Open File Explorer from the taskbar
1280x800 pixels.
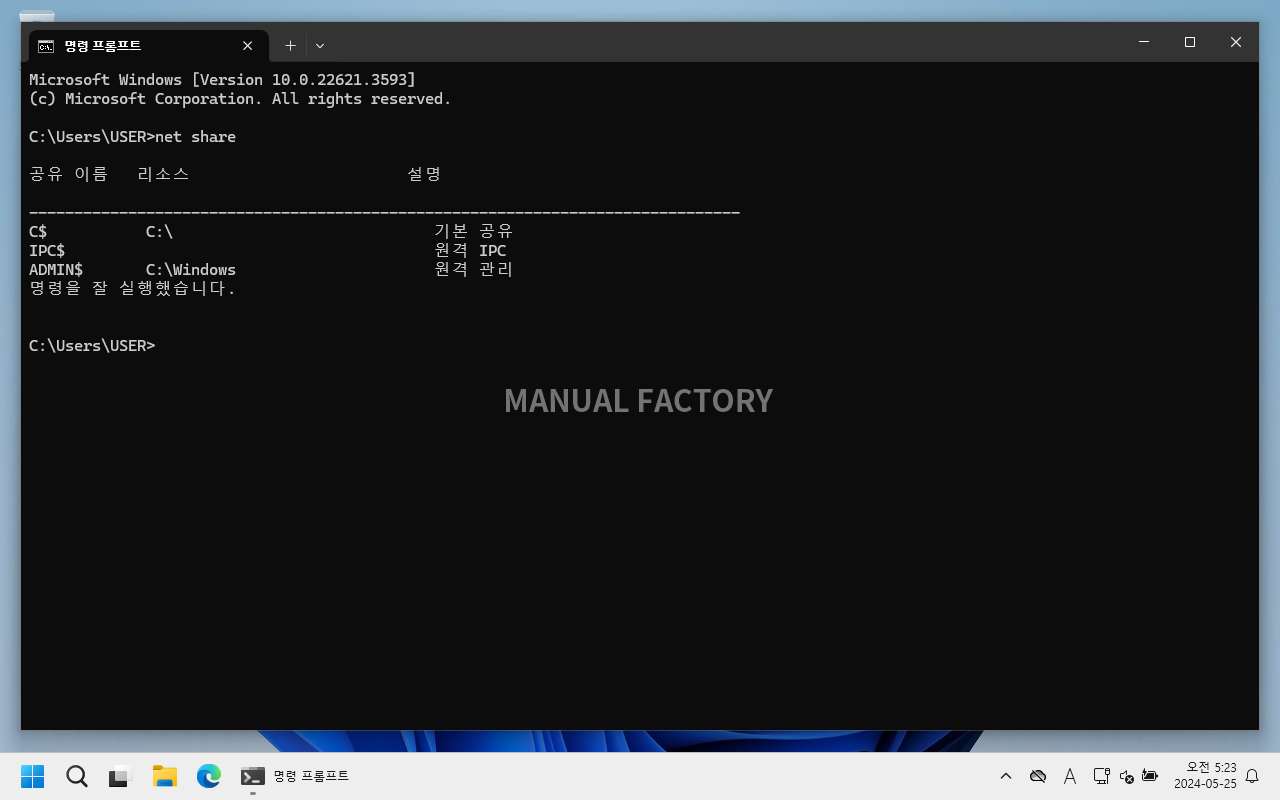coord(164,776)
